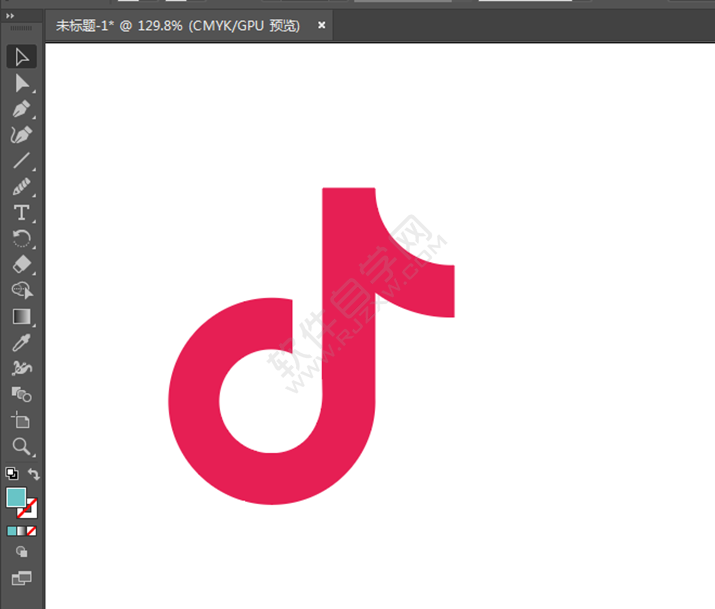Select the Rotate tool
Screen dimensions: 715x609
point(21,238)
